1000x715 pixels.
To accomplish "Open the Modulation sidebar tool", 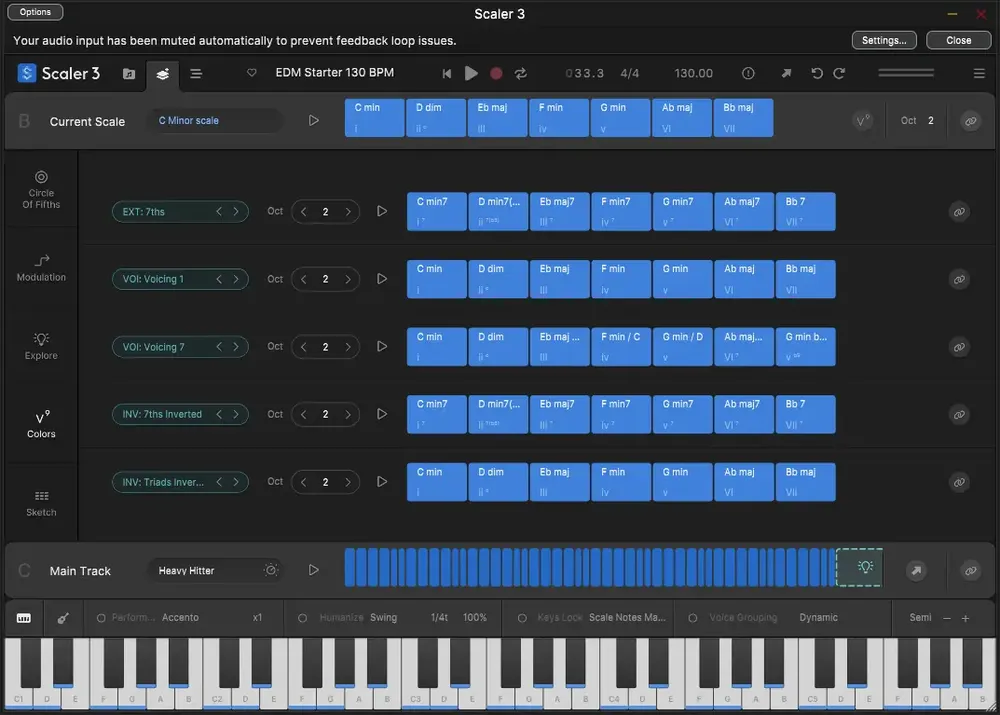I will 41,268.
